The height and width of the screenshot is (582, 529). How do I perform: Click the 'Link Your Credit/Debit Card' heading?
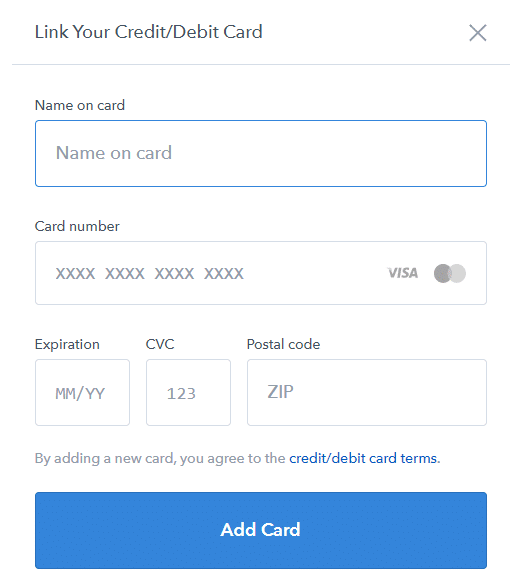(x=148, y=32)
